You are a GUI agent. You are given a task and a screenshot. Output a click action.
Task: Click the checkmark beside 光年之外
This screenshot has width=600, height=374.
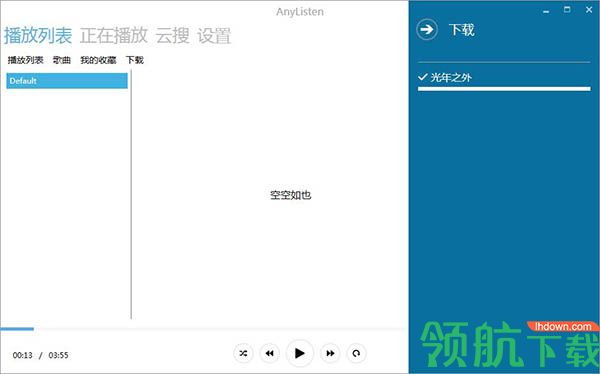pyautogui.click(x=422, y=77)
